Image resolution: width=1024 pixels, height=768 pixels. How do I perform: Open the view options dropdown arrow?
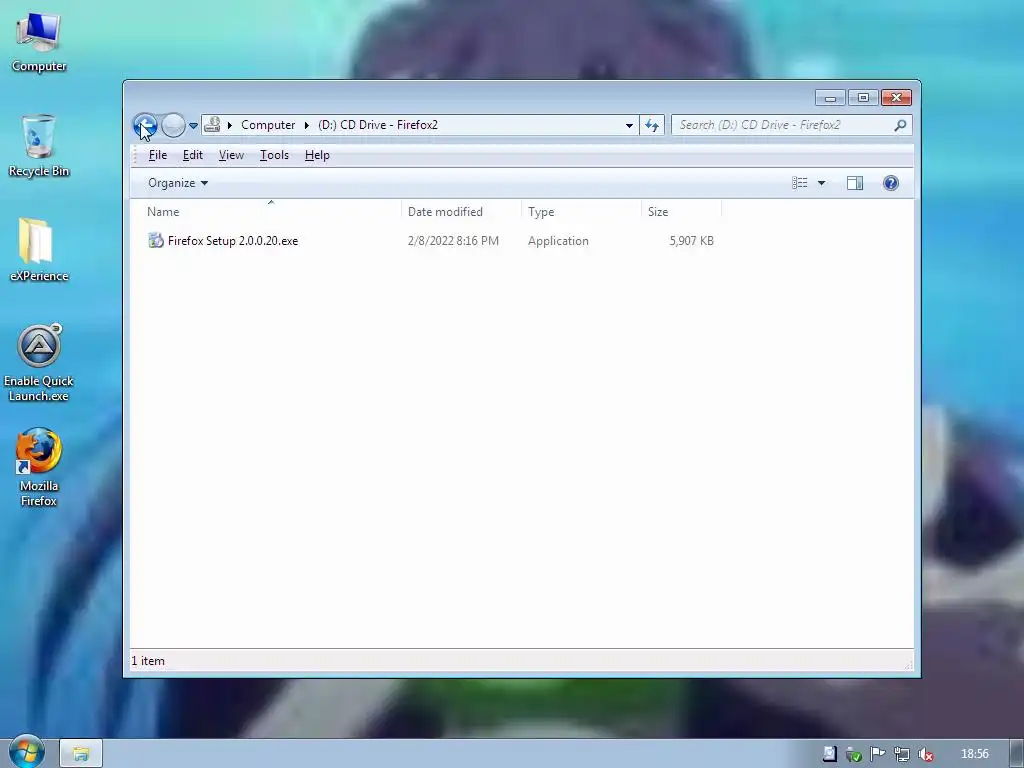[x=822, y=183]
